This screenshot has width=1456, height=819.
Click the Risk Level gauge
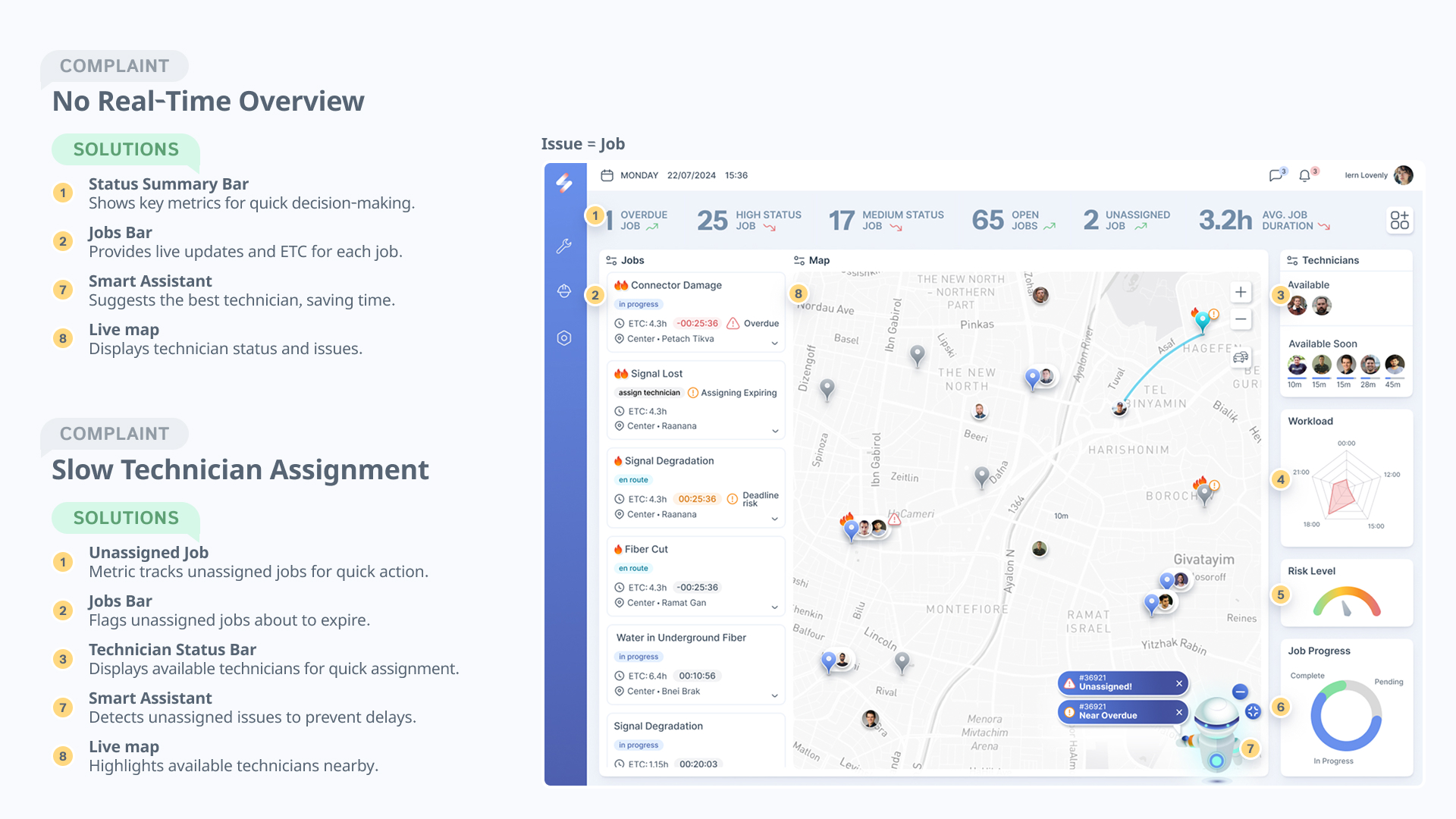coord(1346,602)
